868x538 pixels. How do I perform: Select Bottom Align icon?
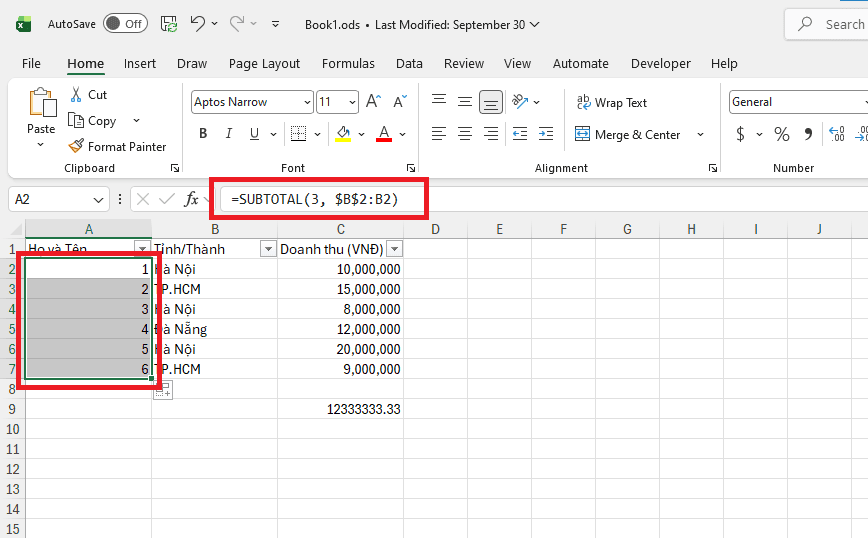click(x=490, y=102)
